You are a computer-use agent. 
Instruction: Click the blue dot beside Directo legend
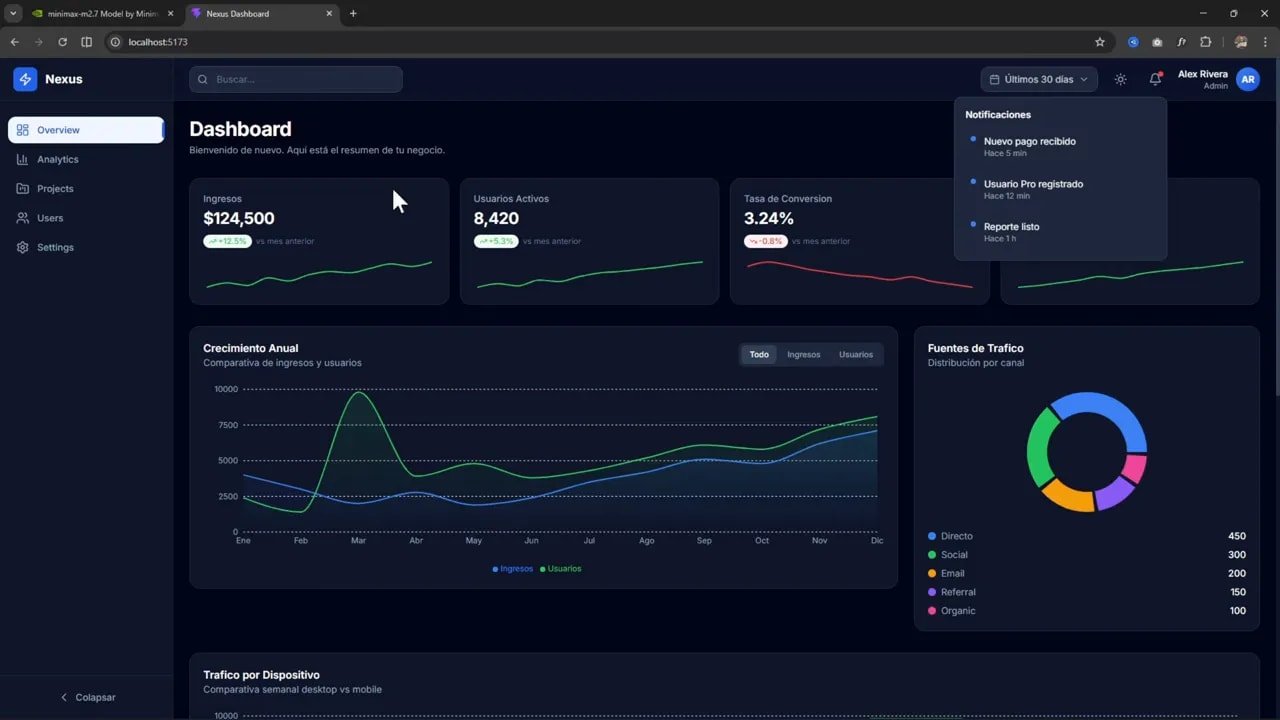932,536
